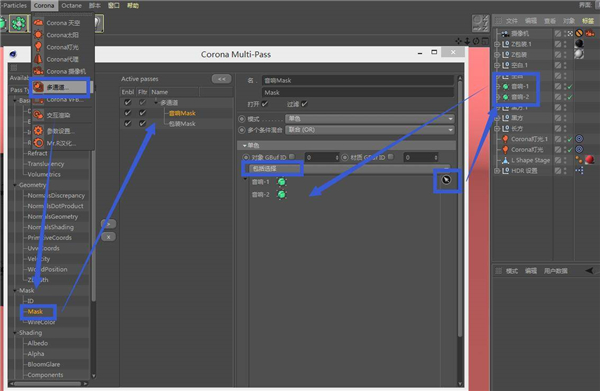Viewport: 600px width, 391px height.
Task: Click the L Shape Stage object icon
Action: [505, 160]
